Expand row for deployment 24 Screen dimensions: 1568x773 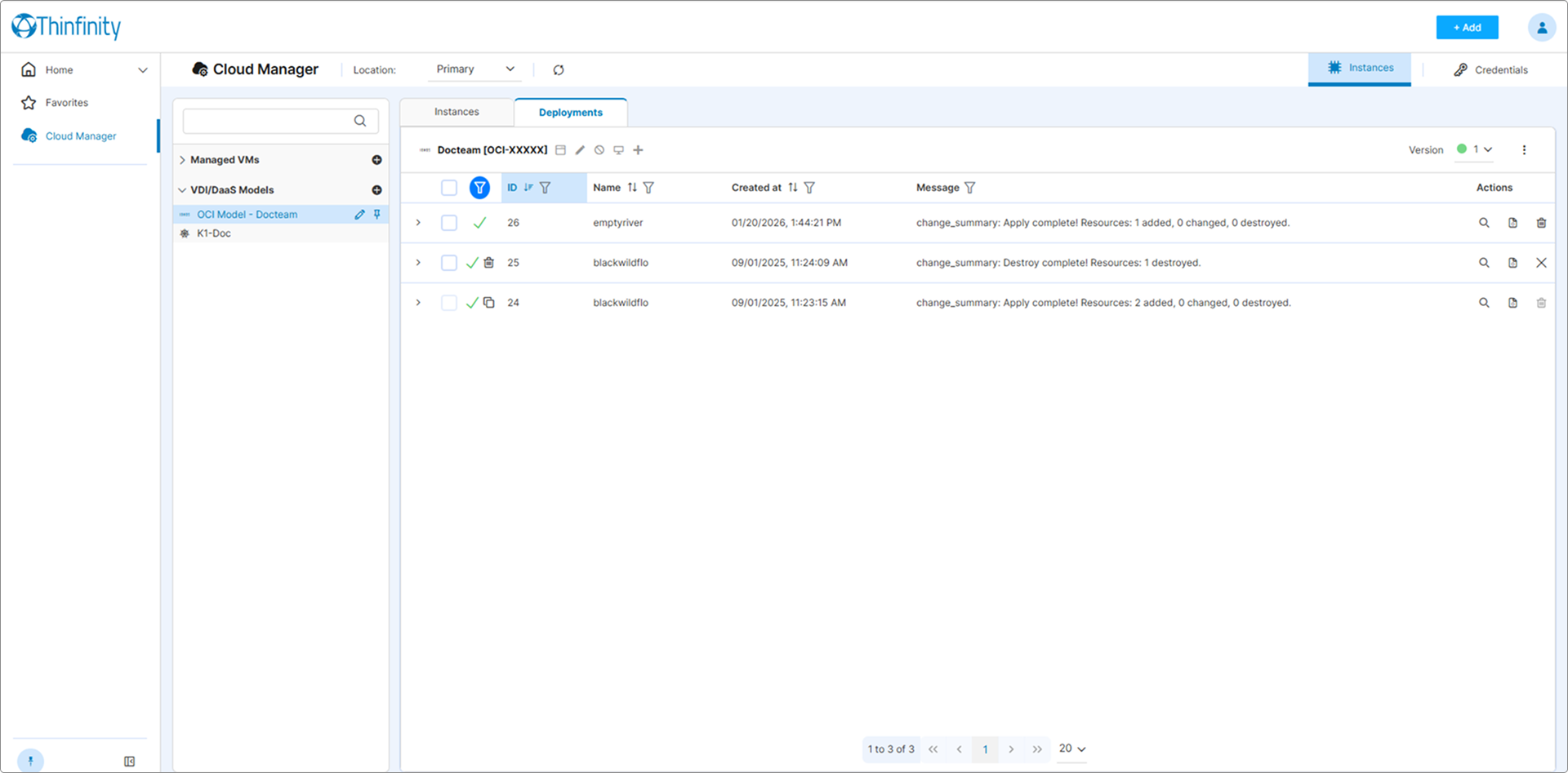point(418,303)
